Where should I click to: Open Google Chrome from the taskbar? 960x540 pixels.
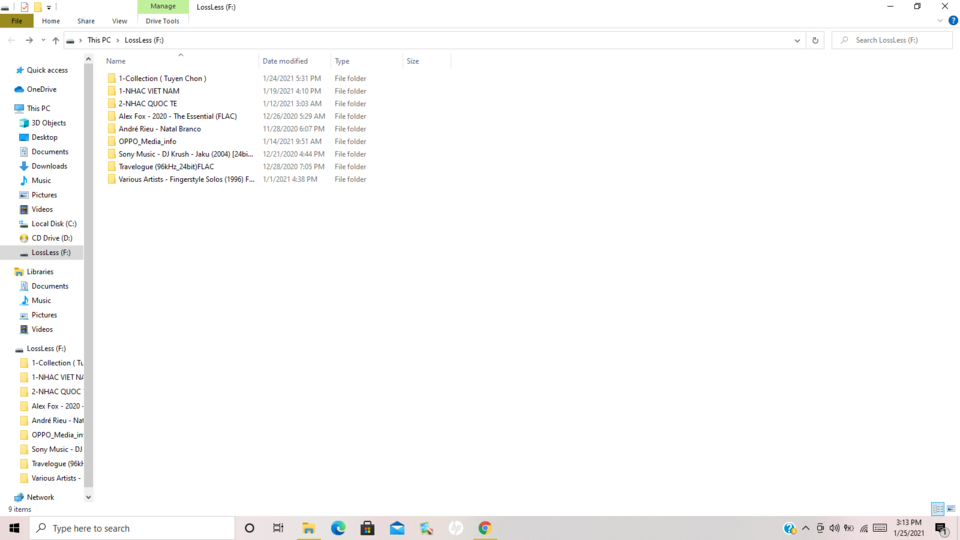point(485,528)
